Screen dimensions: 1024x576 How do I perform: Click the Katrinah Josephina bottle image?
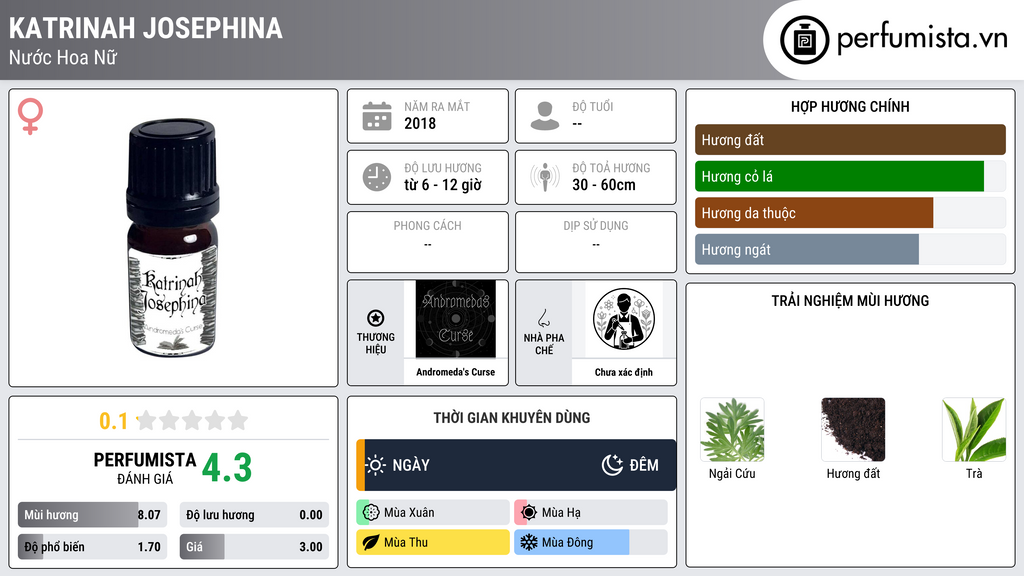pyautogui.click(x=173, y=238)
